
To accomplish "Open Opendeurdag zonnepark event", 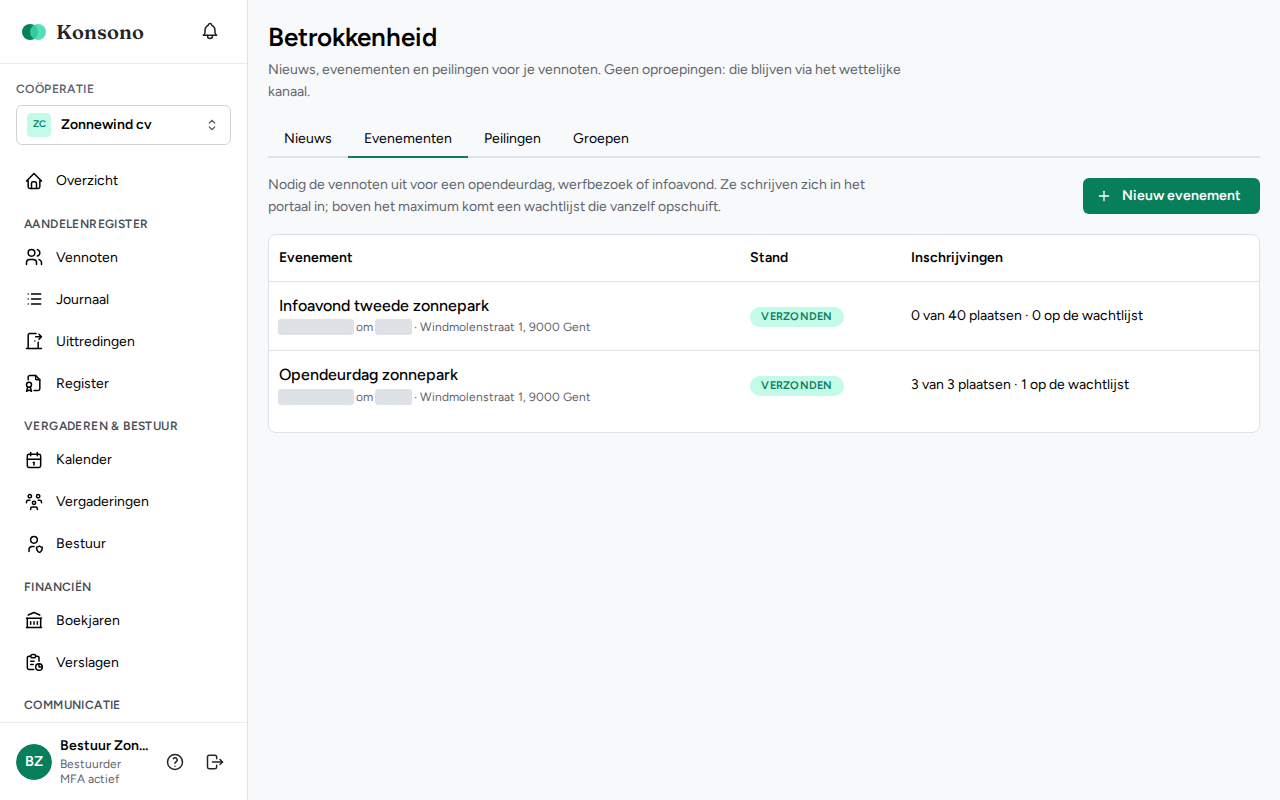I will point(368,375).
